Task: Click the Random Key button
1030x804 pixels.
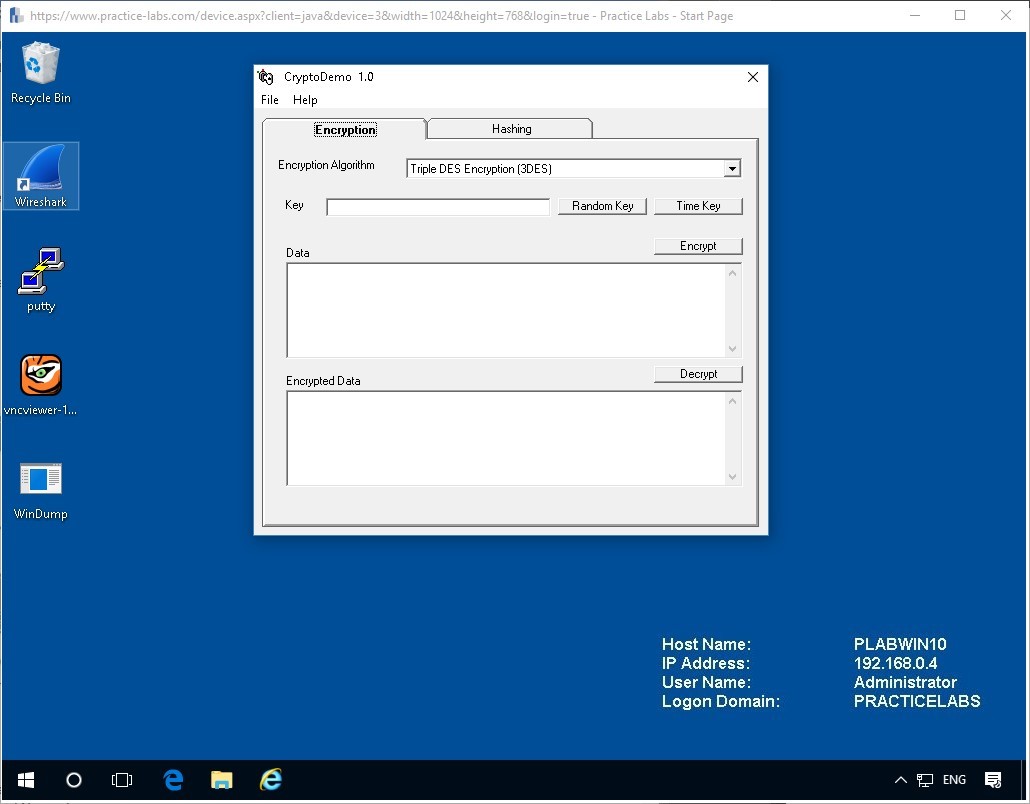Action: pos(602,205)
